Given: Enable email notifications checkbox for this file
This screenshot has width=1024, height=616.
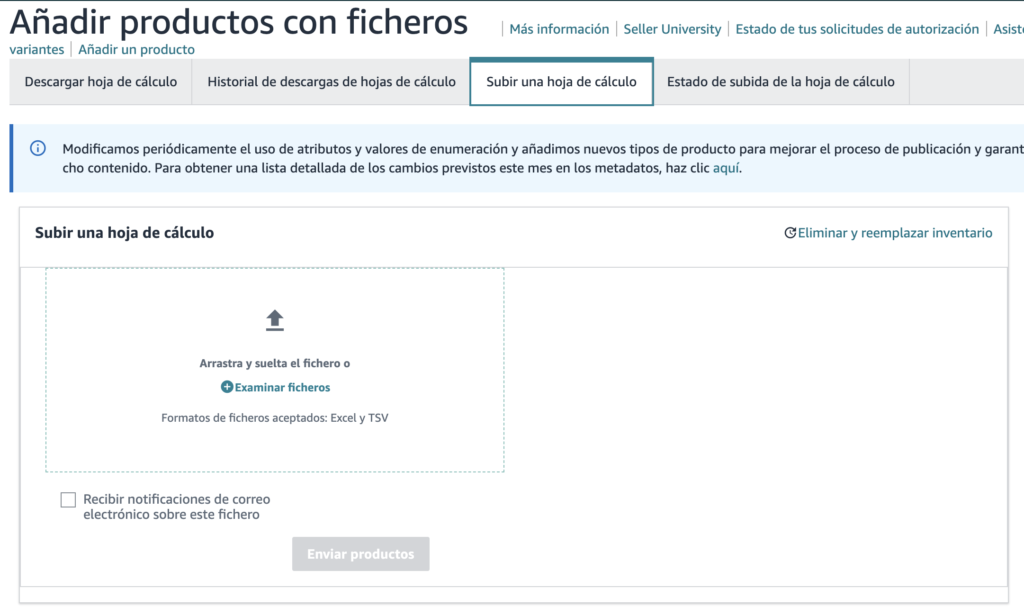Looking at the screenshot, I should point(68,499).
